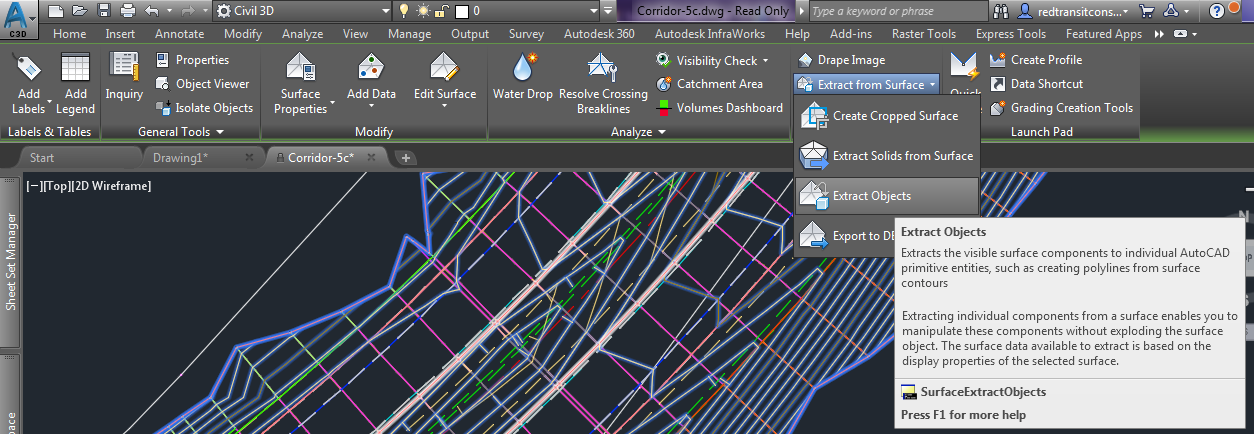Open the Express Tools ribbon tab

pos(1010,34)
